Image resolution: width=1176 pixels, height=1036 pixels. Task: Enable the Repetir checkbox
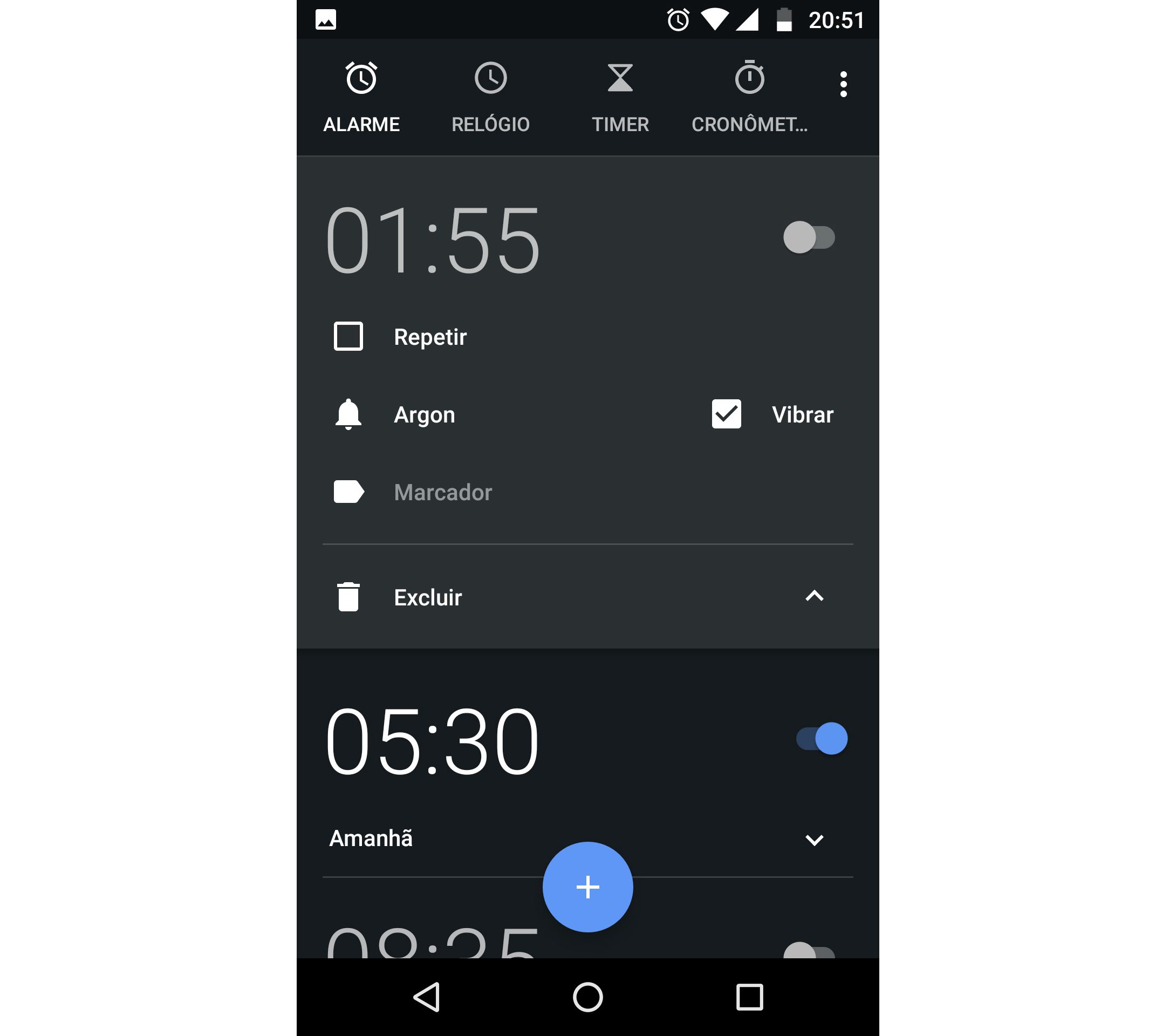point(351,336)
